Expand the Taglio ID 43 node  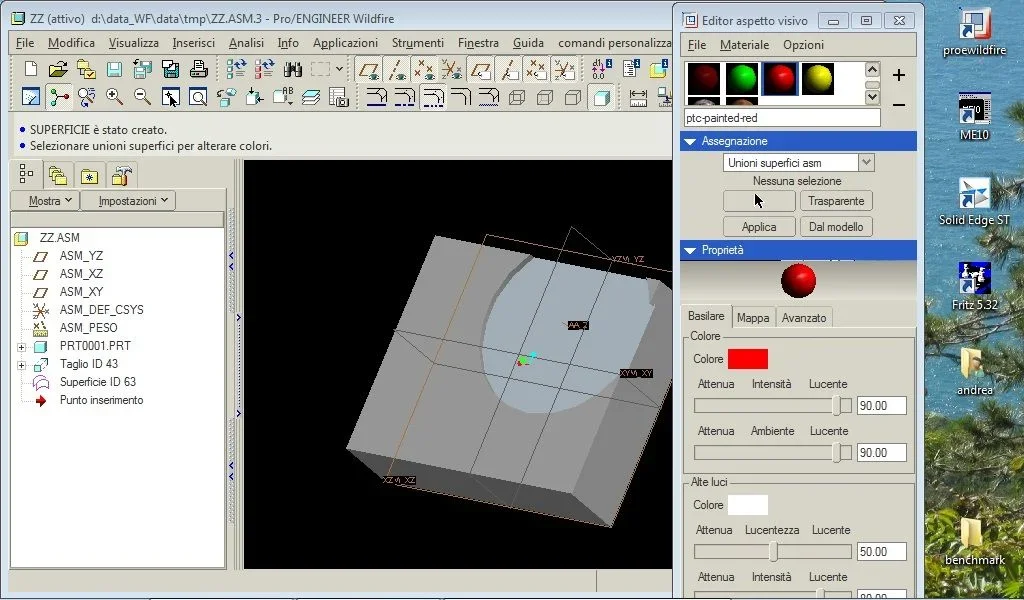[x=22, y=365]
